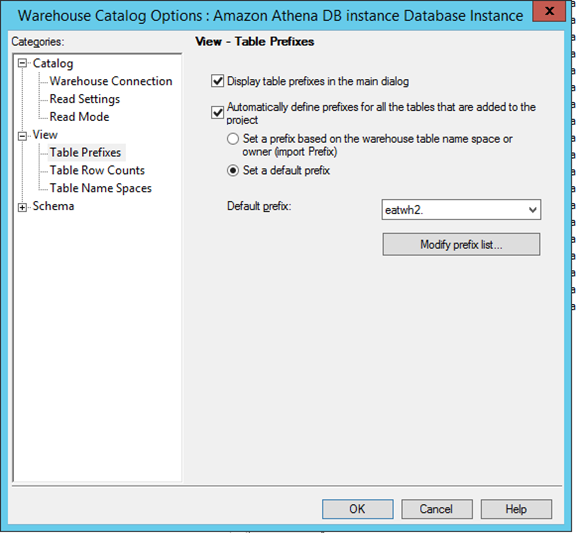Image resolution: width=576 pixels, height=533 pixels.
Task: Open Table Row Counts category
Action: [x=97, y=170]
